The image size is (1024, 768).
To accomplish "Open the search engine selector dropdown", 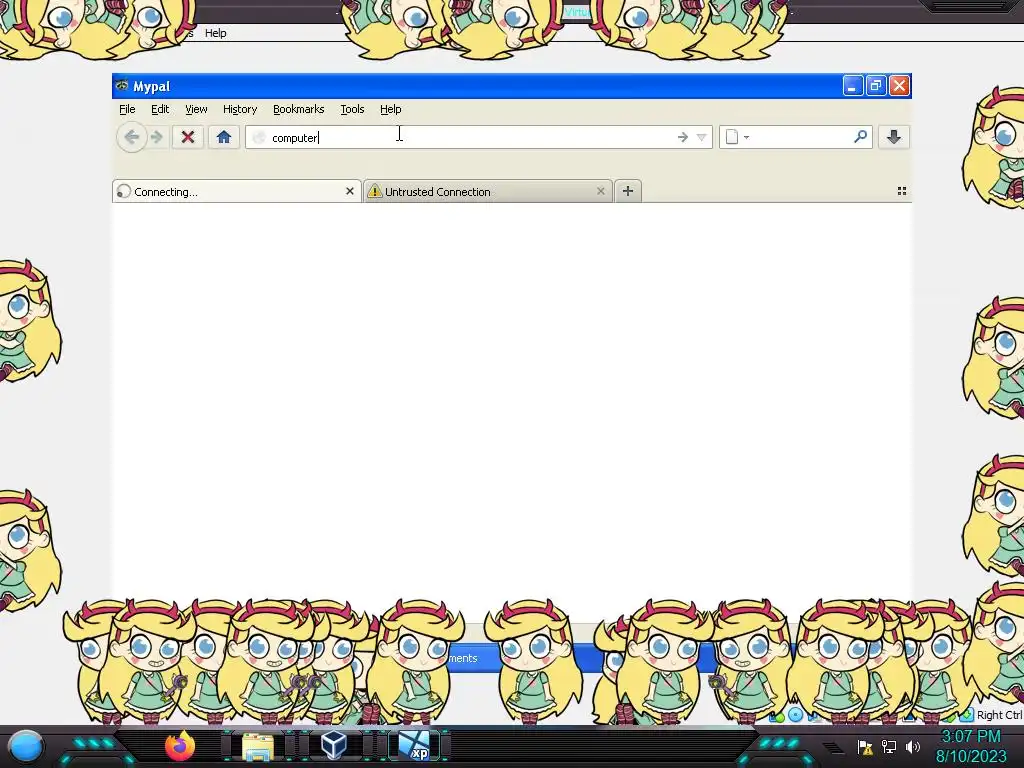I will (x=737, y=137).
